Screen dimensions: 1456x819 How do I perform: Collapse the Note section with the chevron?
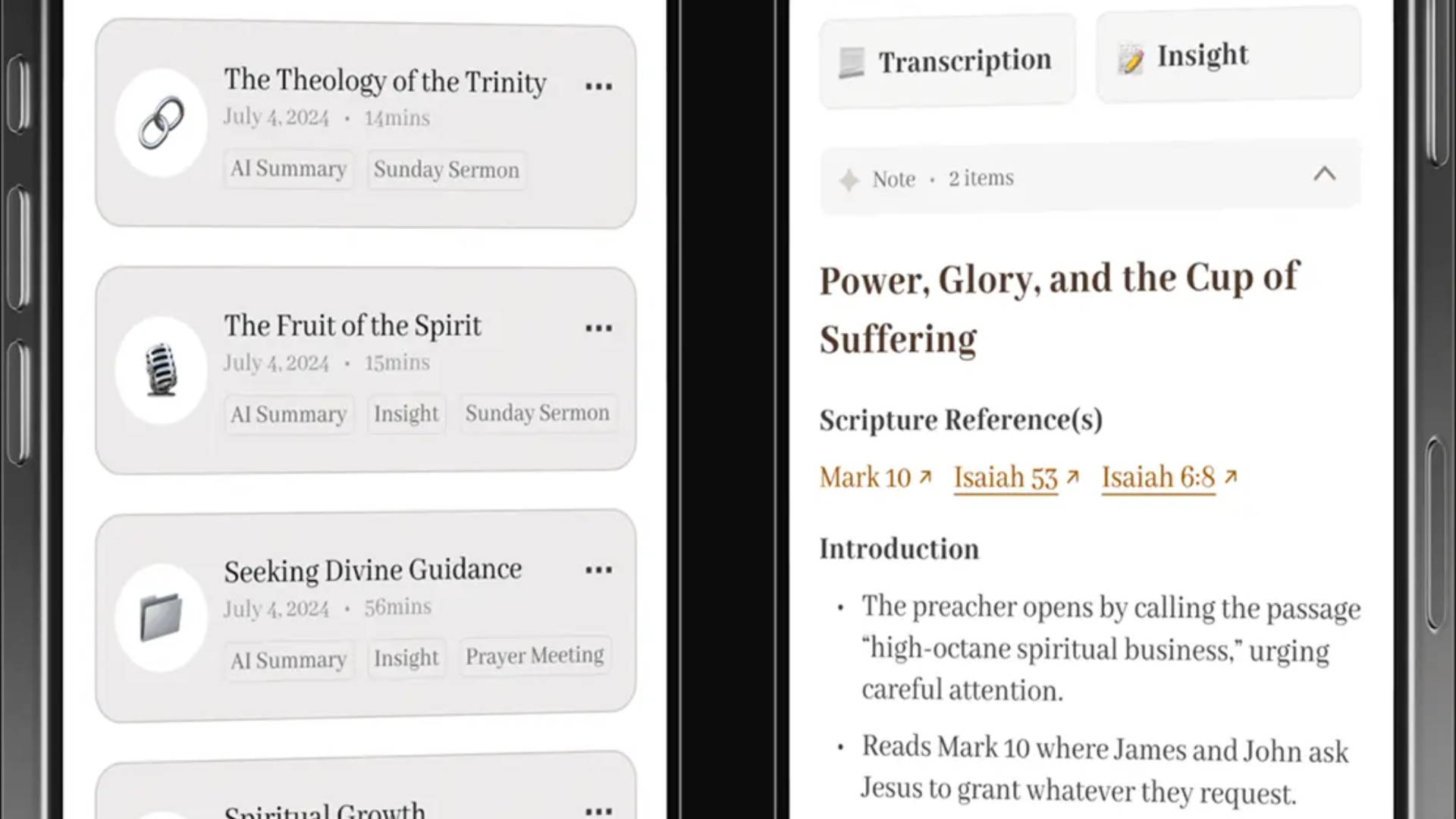pyautogui.click(x=1324, y=174)
